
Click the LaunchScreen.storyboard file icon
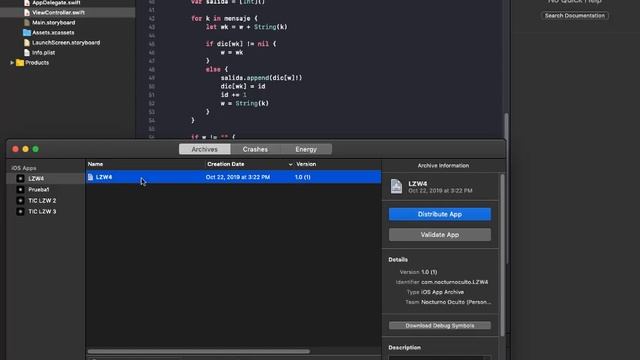[27, 42]
